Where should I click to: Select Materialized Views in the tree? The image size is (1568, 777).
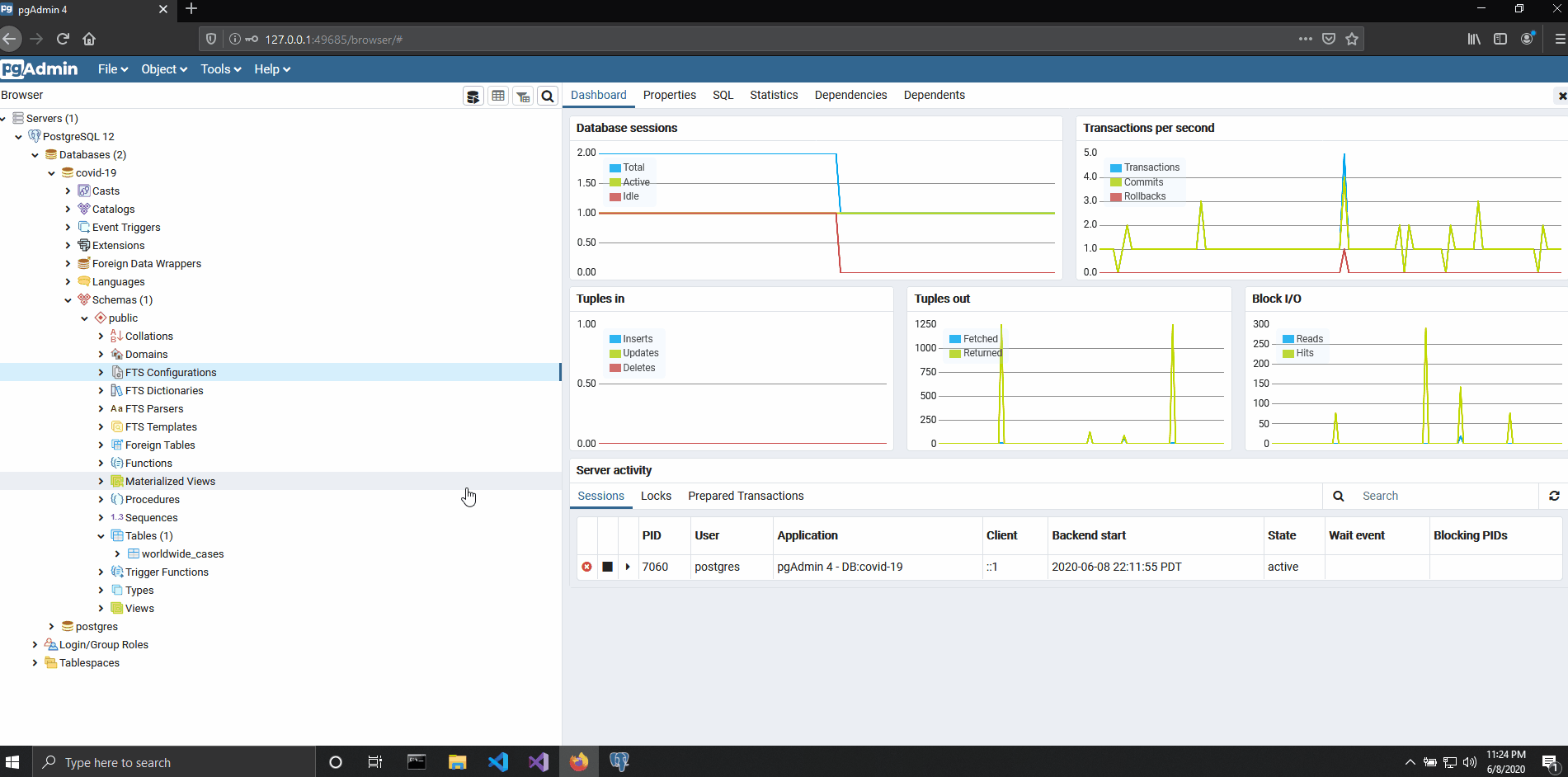coord(170,482)
